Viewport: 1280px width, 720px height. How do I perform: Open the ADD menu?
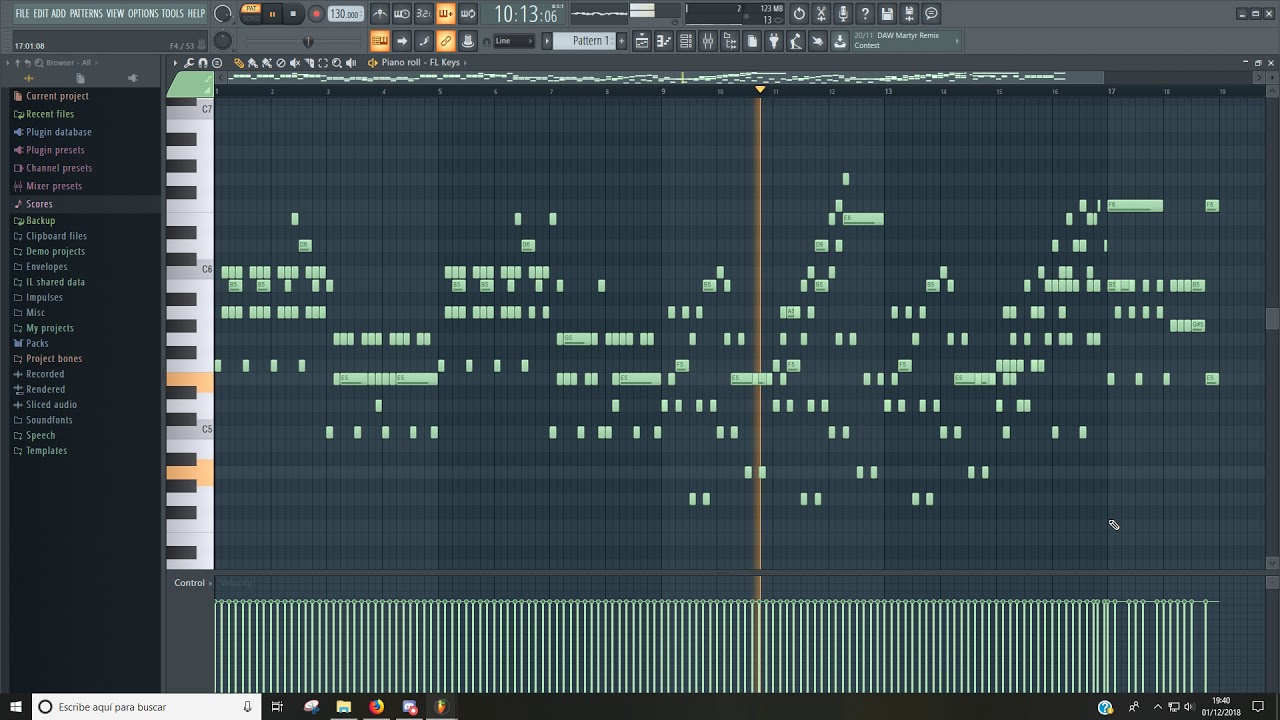[59, 13]
